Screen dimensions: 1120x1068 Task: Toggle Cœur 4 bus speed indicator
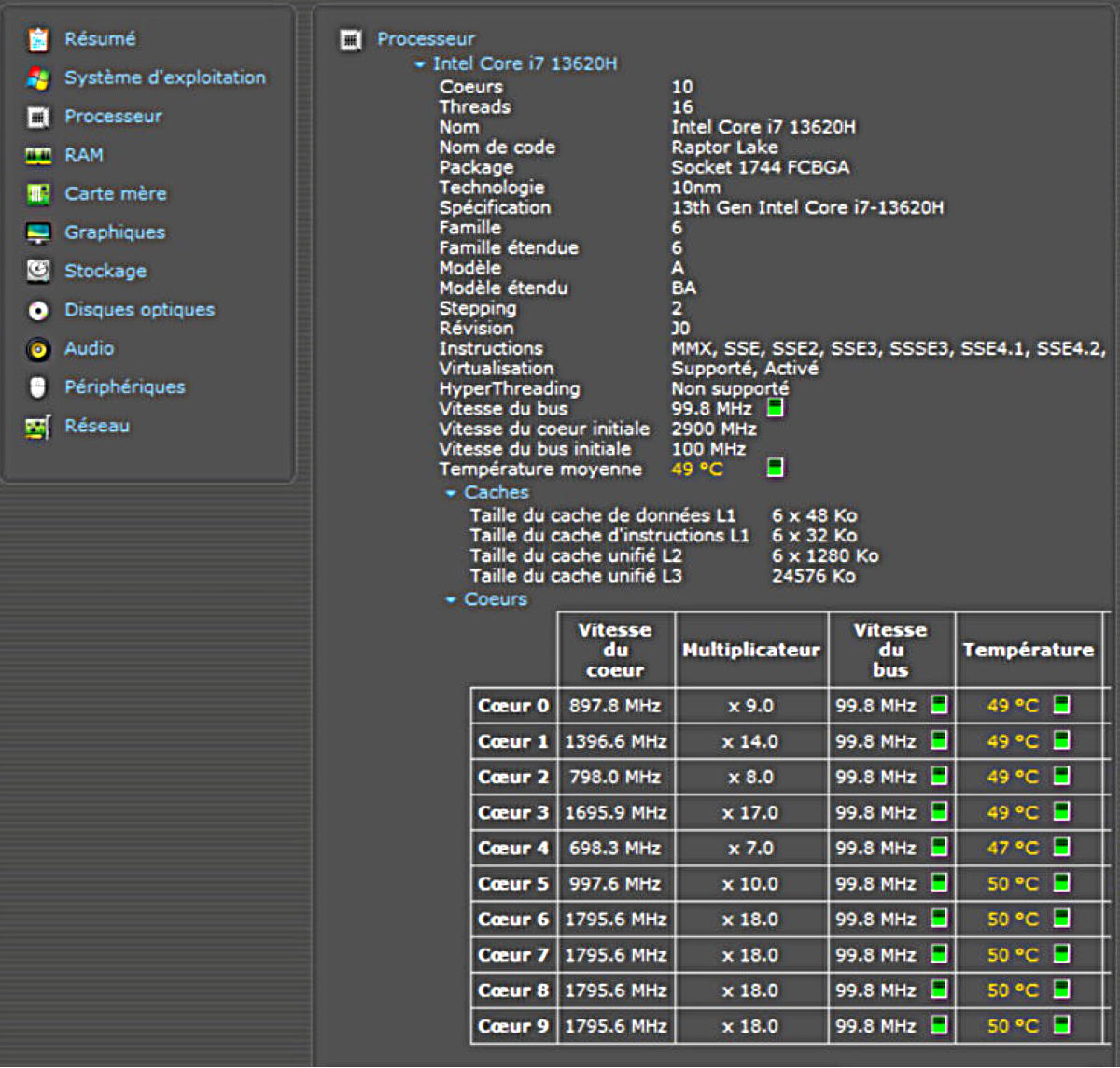pos(939,848)
